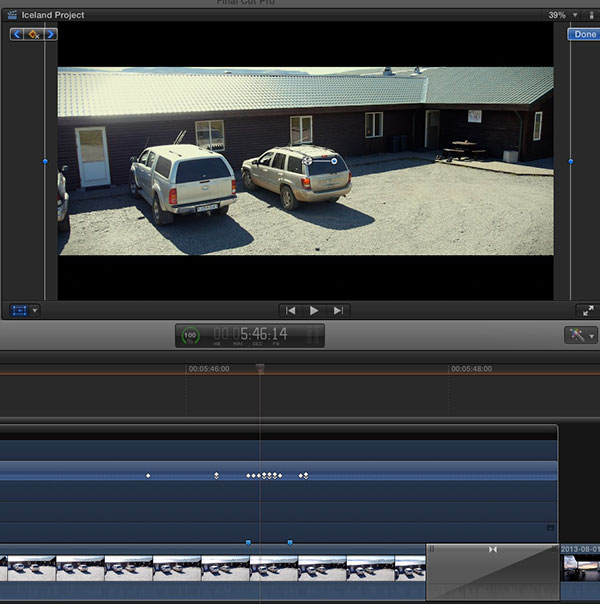The width and height of the screenshot is (600, 604).
Task: Click the thumbnail of the 2013-08-01 clip
Action: [581, 568]
